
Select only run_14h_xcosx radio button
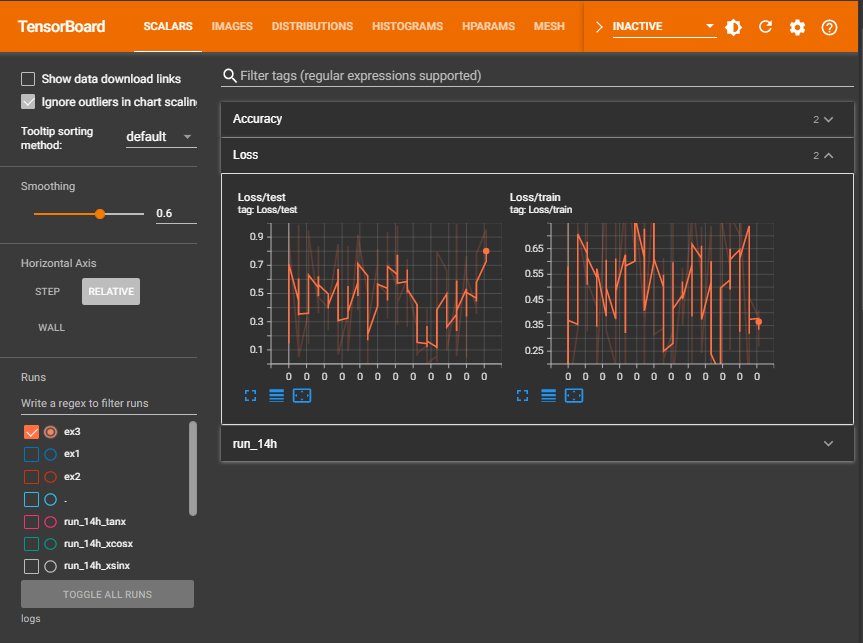click(51, 544)
